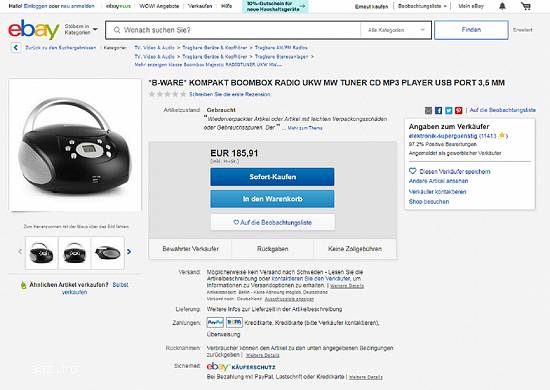Image resolution: width=550 pixels, height=390 pixels.
Task: Expand the Beobachtungsliste dropdown in header
Action: click(x=422, y=6)
